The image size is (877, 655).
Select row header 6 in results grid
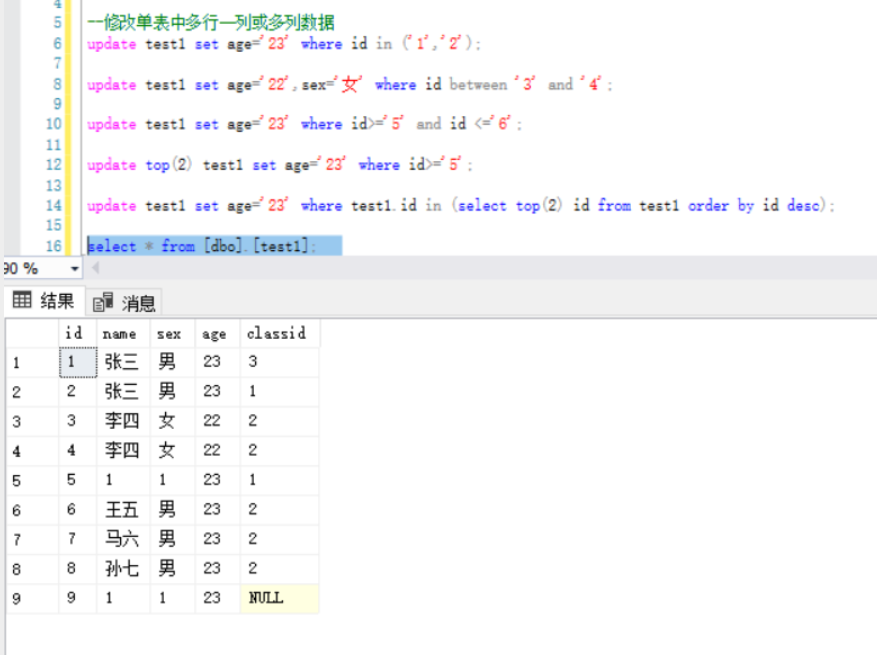(x=32, y=510)
